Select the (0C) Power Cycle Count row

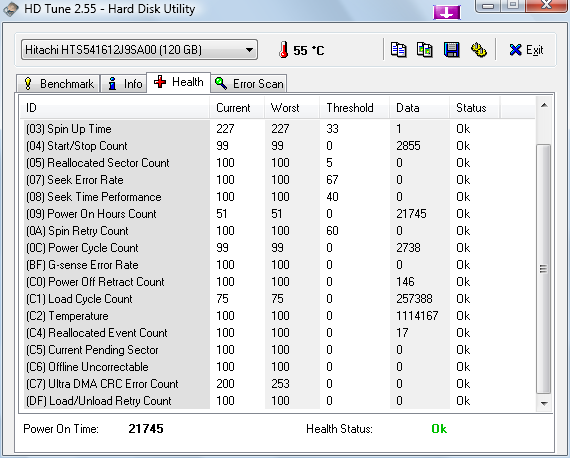point(278,248)
